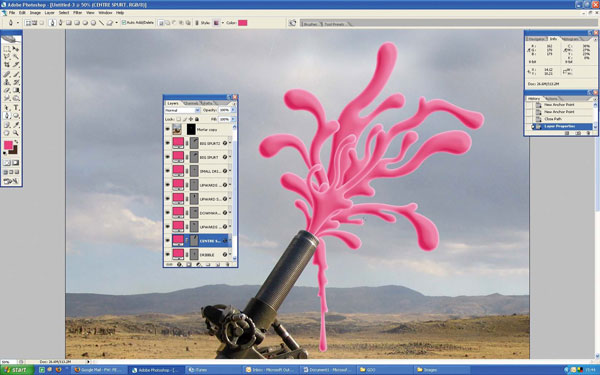600x375 pixels.
Task: Open the tool preset picker arrow
Action: coord(18,23)
